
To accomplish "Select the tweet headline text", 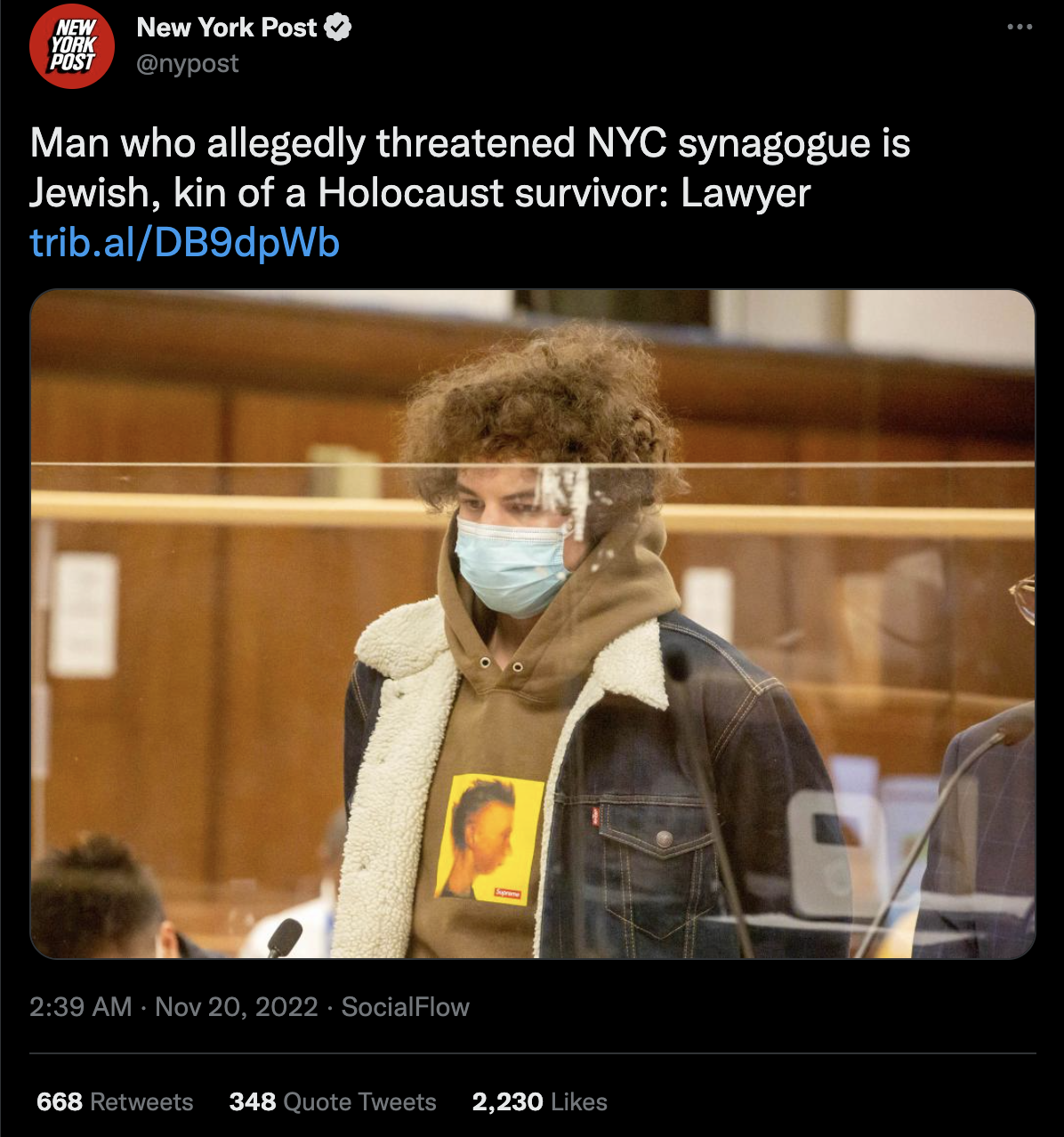I will coord(470,168).
